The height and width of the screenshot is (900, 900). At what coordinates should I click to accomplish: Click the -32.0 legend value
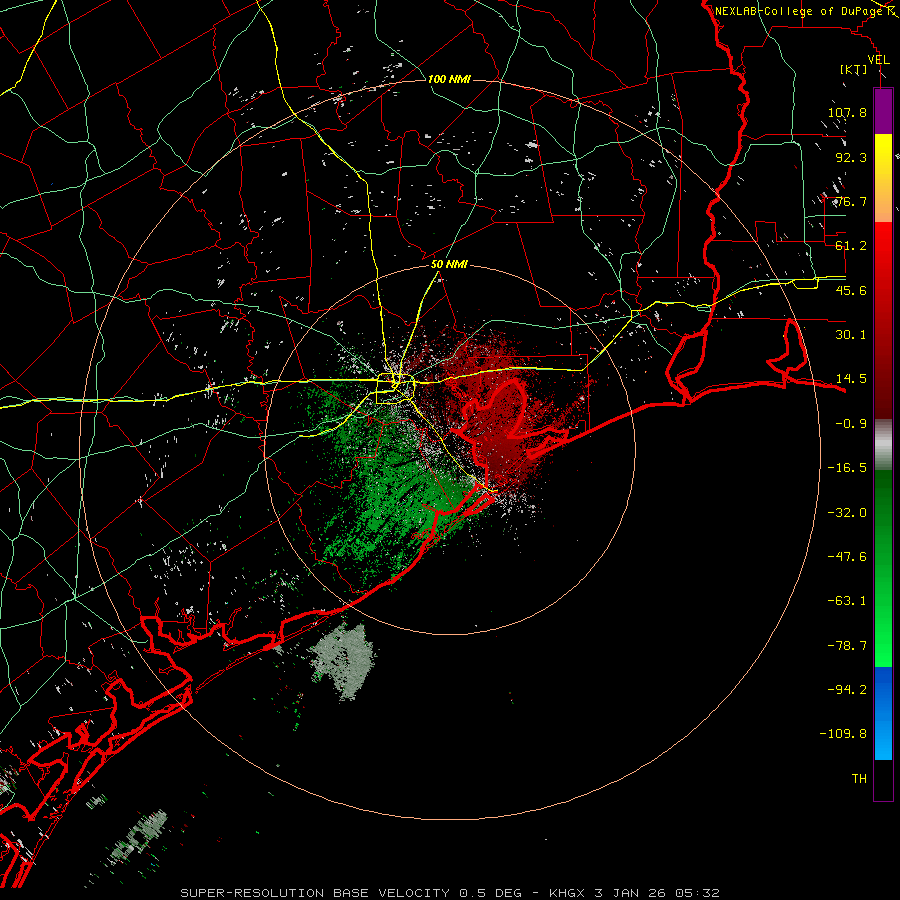coord(847,513)
